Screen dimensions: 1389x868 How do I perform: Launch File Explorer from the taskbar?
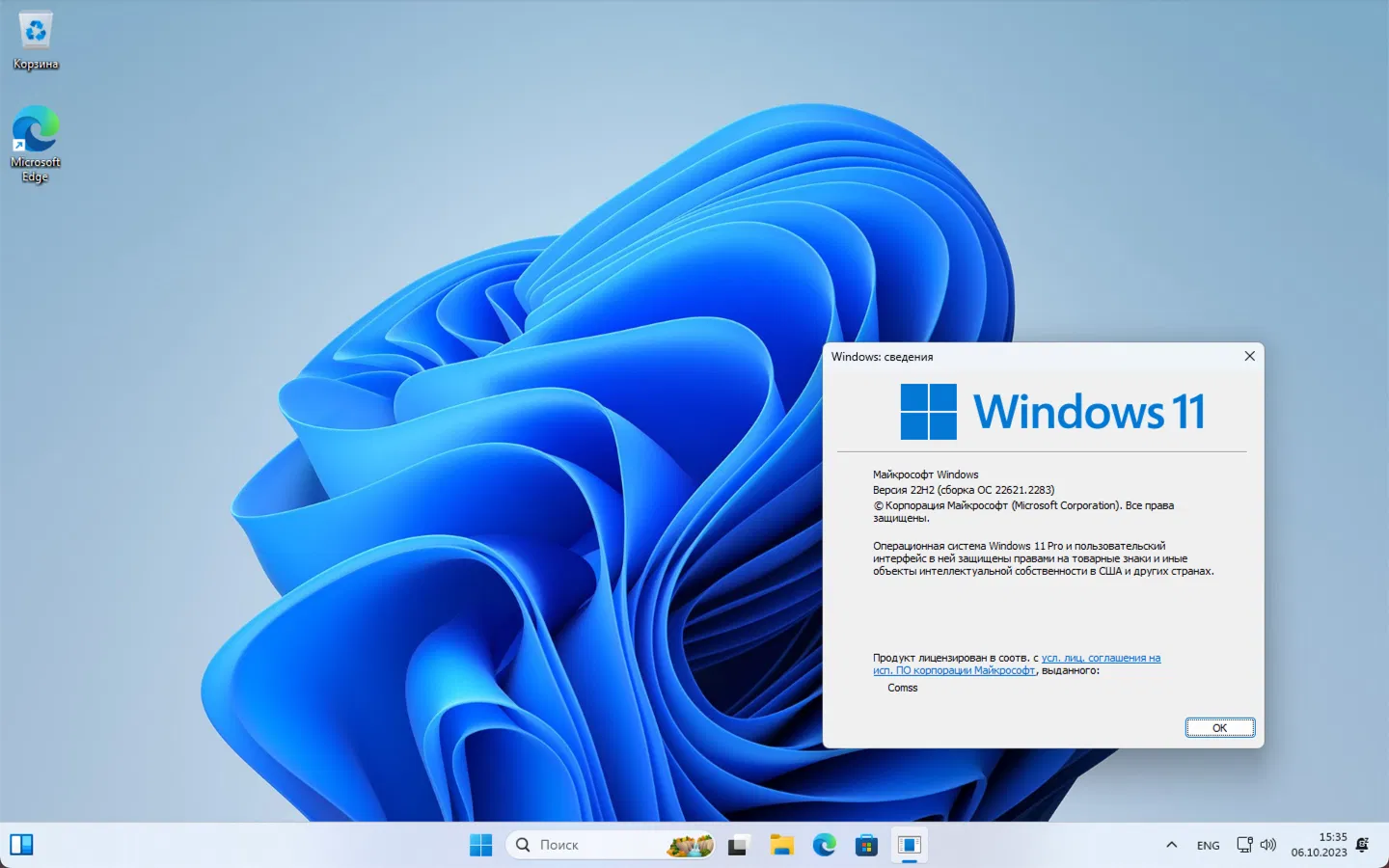781,845
